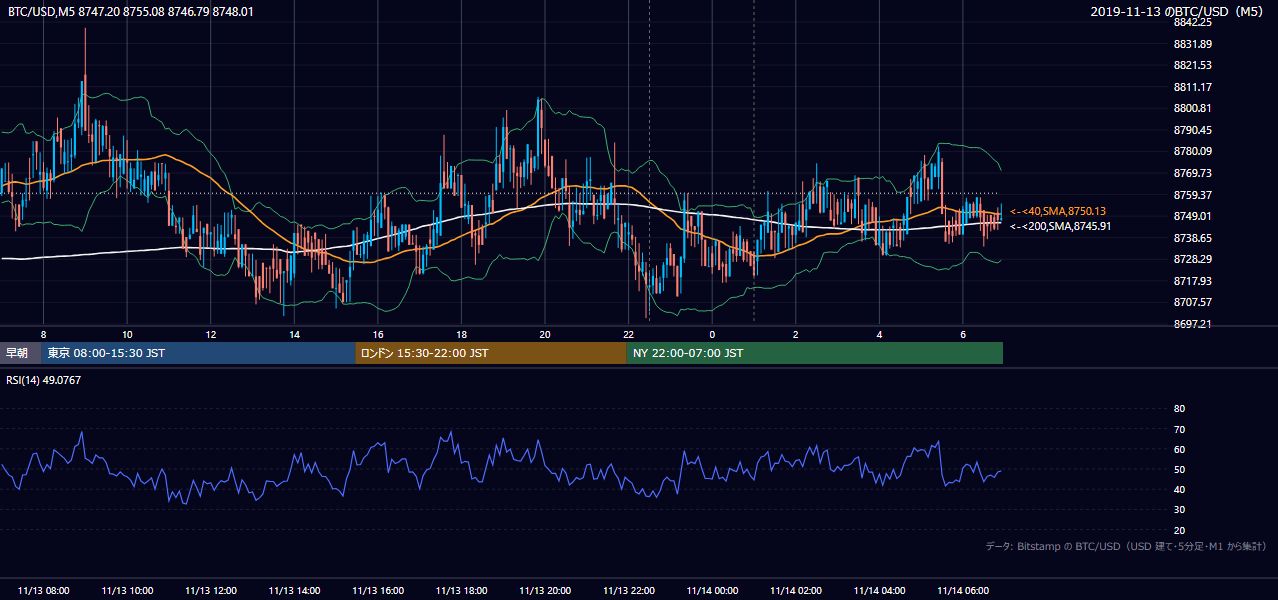Click hour marker 10 under price chart
This screenshot has width=1278, height=600.
(x=127, y=334)
